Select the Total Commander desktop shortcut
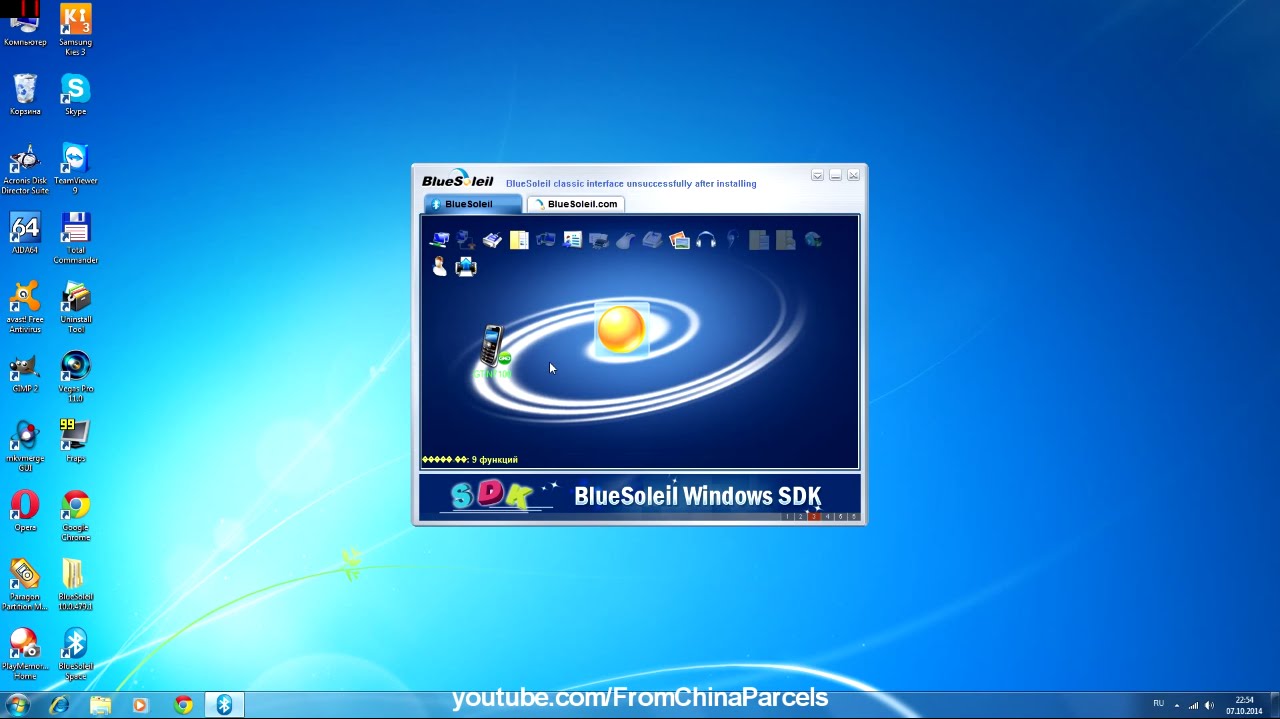 [75, 238]
